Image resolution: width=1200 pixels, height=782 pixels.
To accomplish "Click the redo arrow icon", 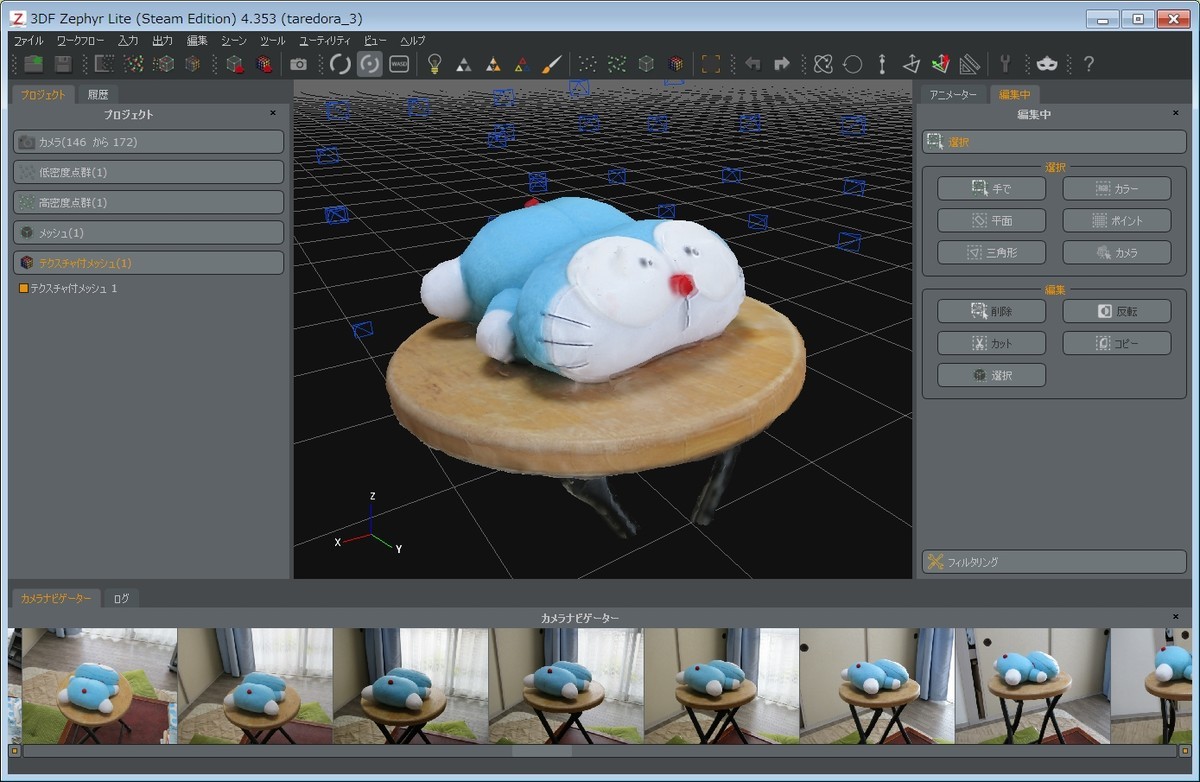I will point(782,64).
